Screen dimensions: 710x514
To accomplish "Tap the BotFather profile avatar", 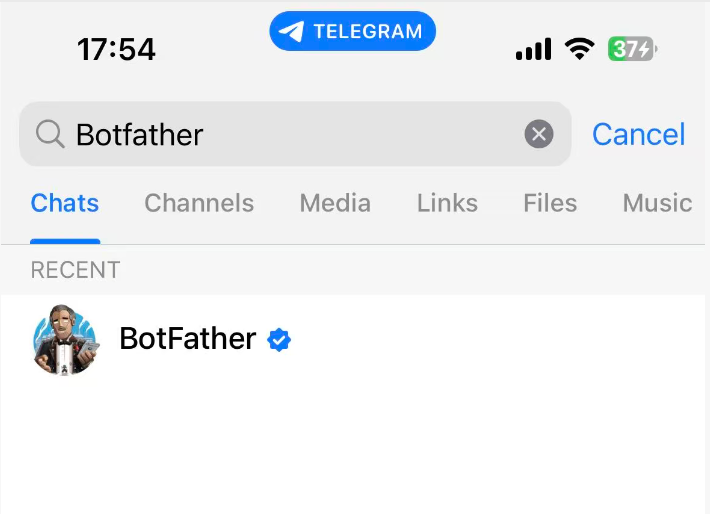I will pyautogui.click(x=65, y=340).
